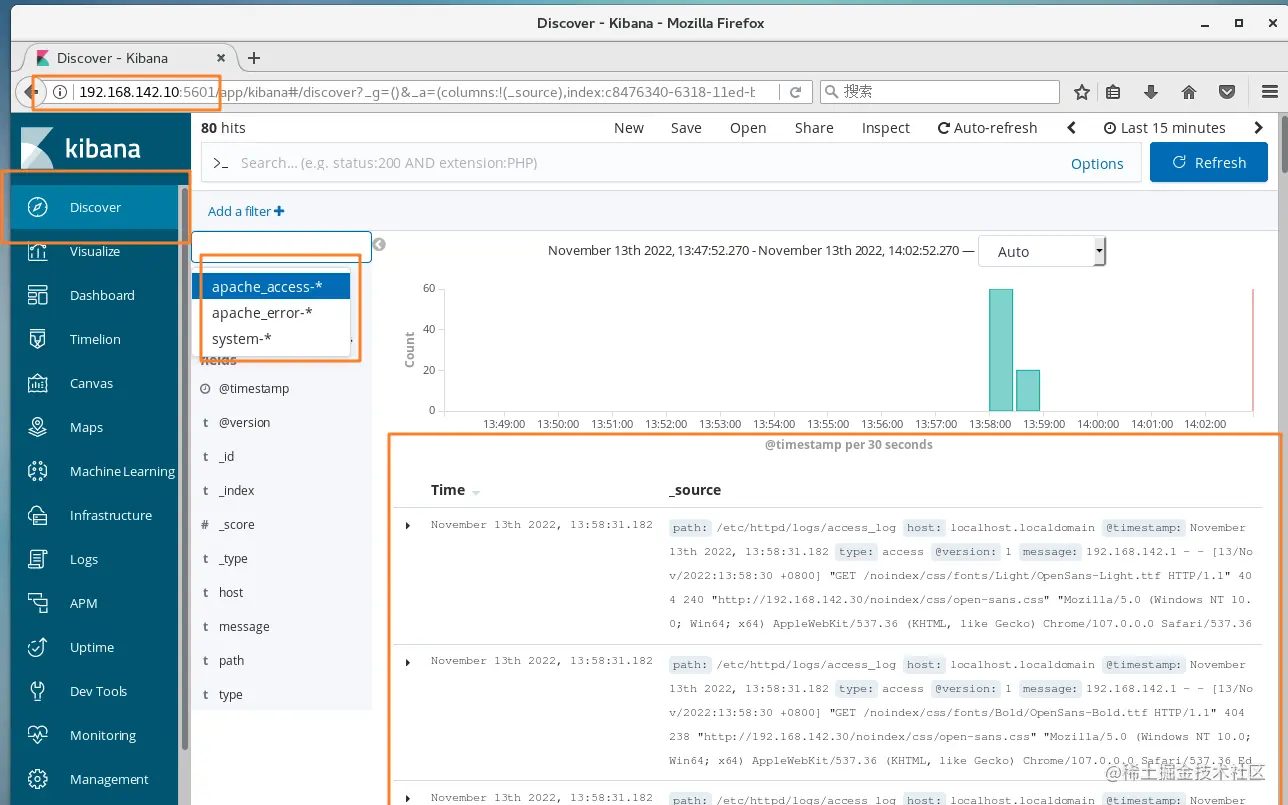Open the Discover page in sidebar
Image resolution: width=1288 pixels, height=805 pixels.
(x=95, y=208)
